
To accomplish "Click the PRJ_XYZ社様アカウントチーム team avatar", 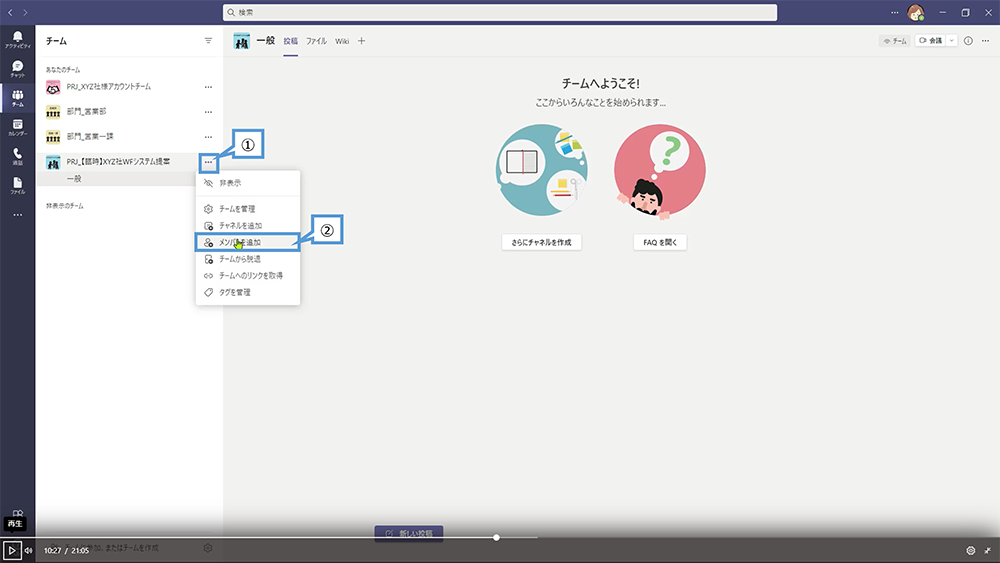I will click(x=53, y=87).
